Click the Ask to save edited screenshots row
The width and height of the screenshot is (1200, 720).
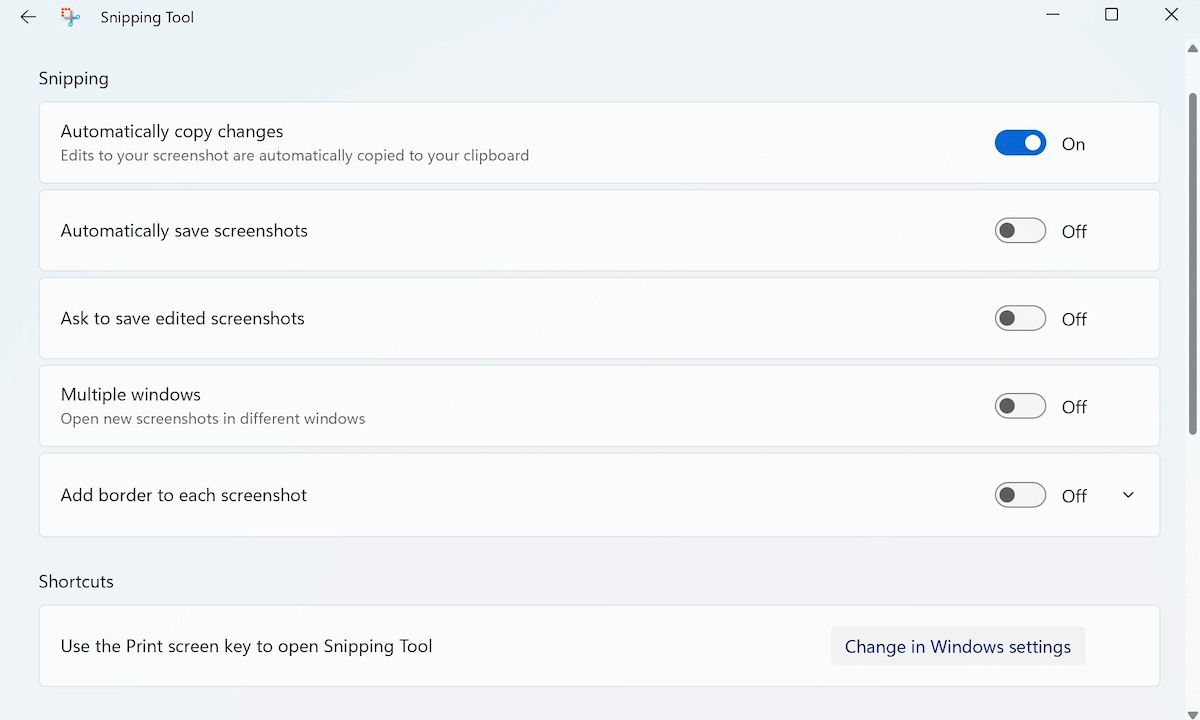pyautogui.click(x=500, y=318)
